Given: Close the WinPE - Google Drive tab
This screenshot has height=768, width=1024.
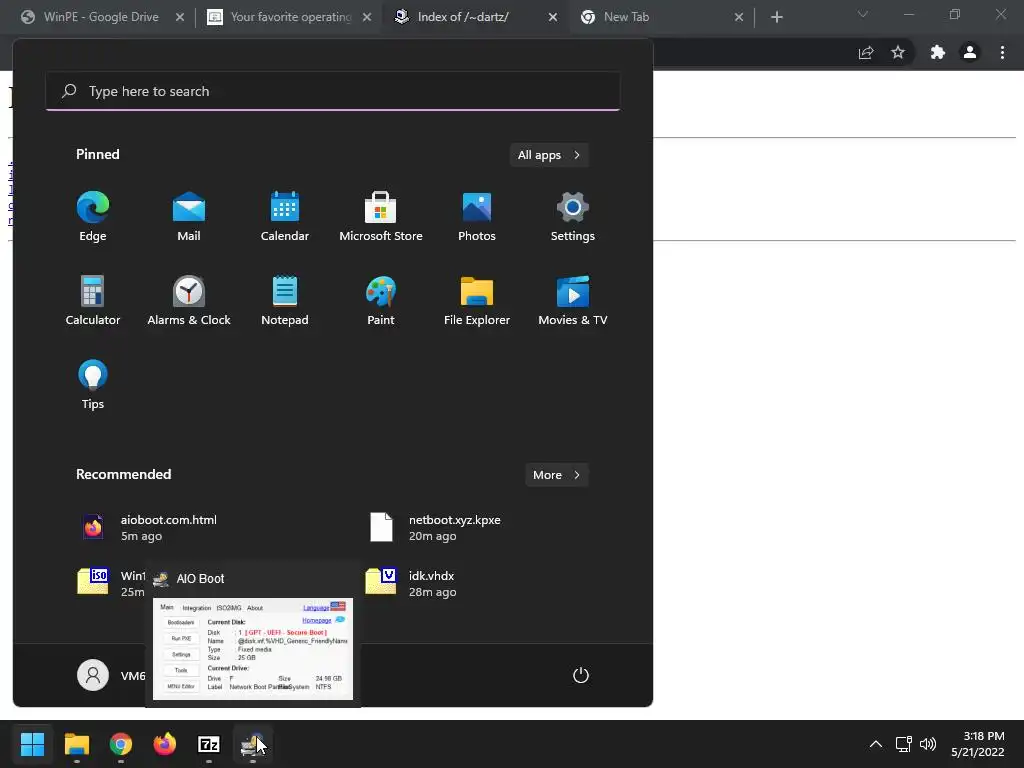Looking at the screenshot, I should click(180, 18).
